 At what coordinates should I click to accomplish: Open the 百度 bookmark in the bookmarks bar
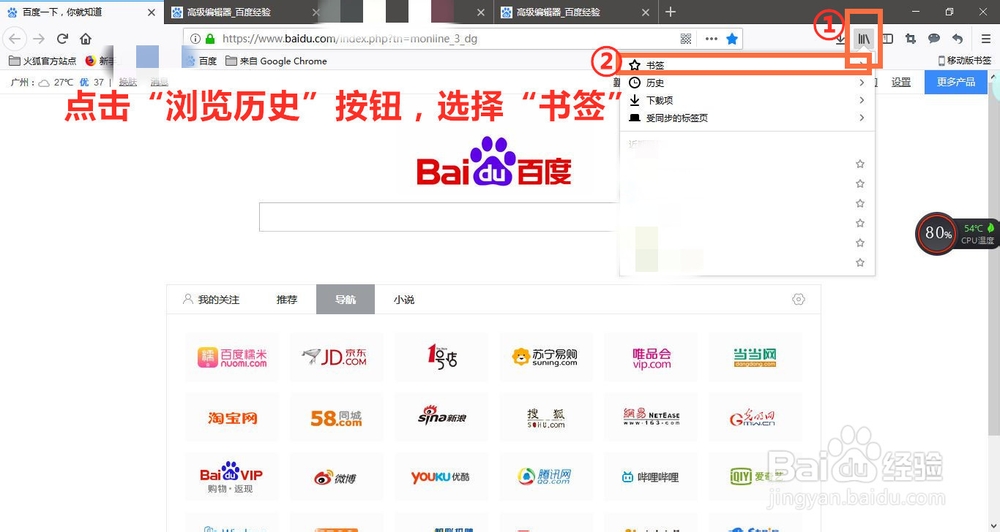point(201,61)
